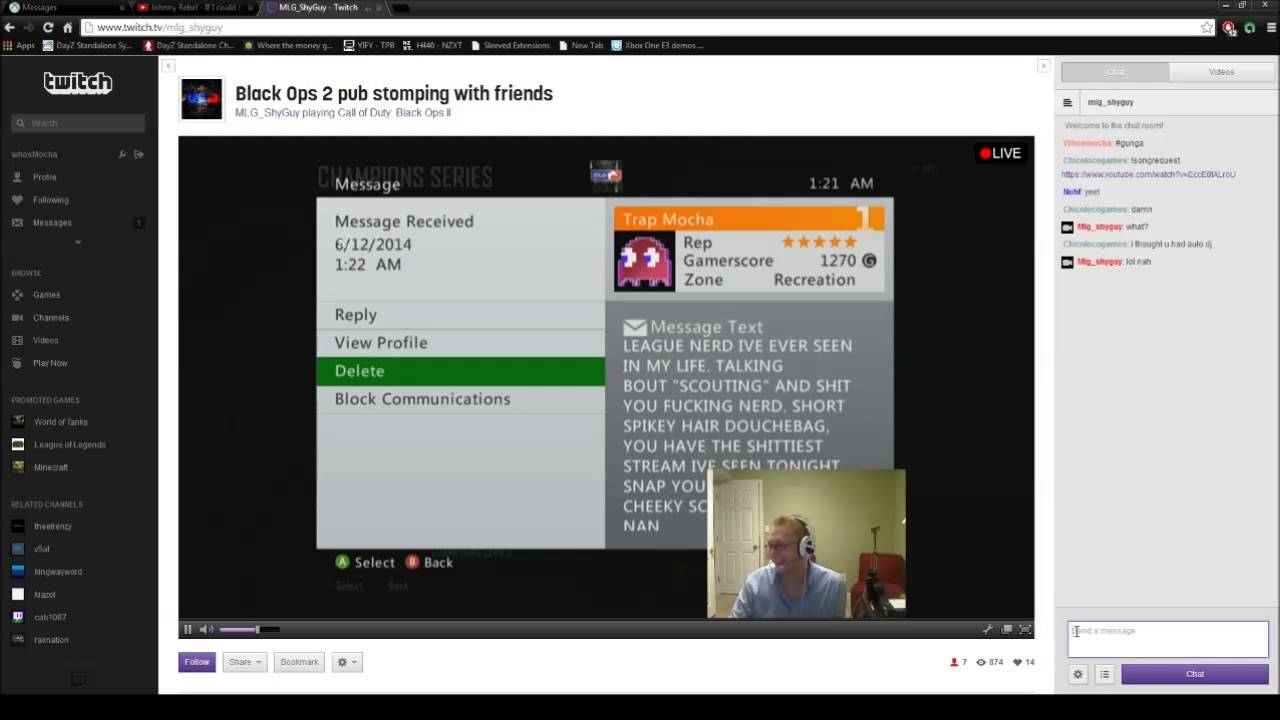
Task: Expand the sidebar user menu arrow
Action: pyautogui.click(x=78, y=242)
